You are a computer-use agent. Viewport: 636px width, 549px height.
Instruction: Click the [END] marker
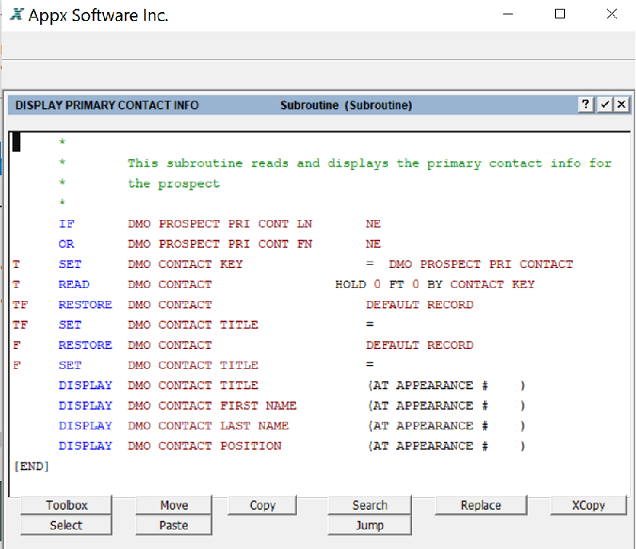point(32,466)
